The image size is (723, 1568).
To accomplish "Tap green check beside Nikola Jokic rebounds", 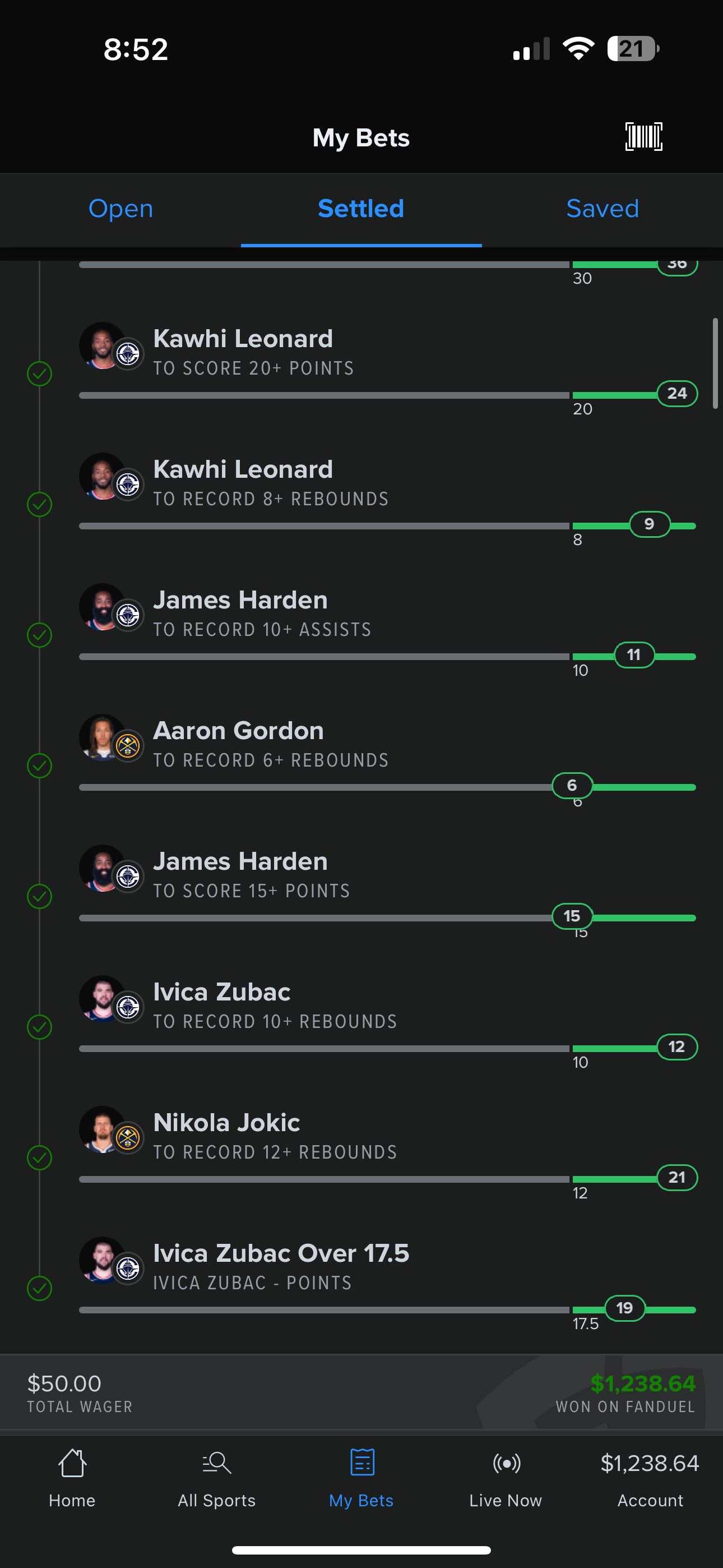I will tap(40, 1157).
